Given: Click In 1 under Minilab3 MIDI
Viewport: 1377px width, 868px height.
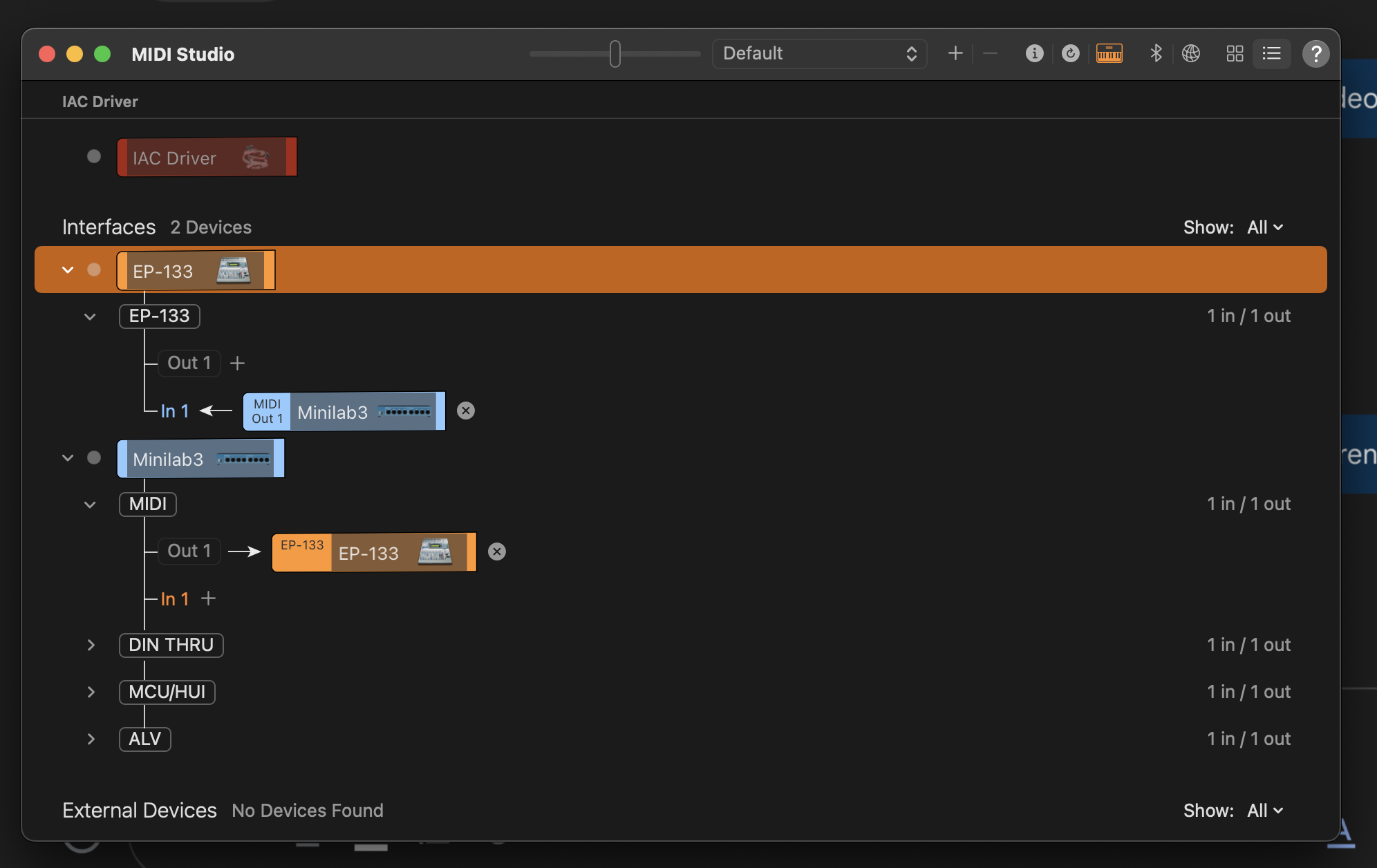Looking at the screenshot, I should pyautogui.click(x=175, y=599).
